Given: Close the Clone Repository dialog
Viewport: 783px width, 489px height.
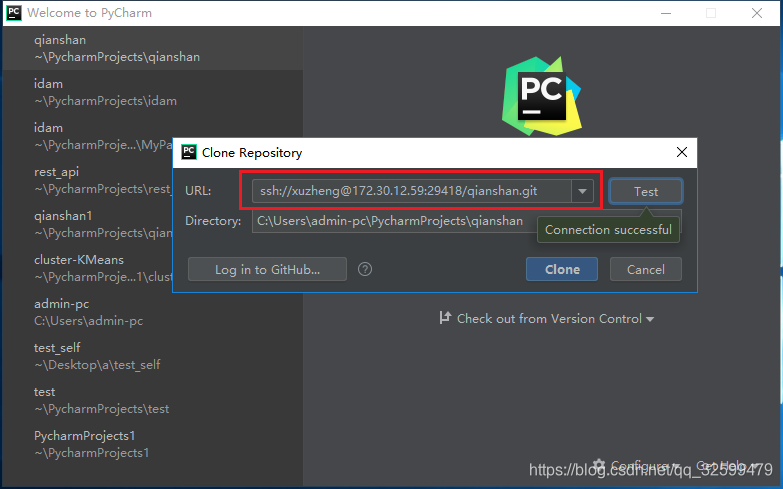Looking at the screenshot, I should pyautogui.click(x=682, y=152).
